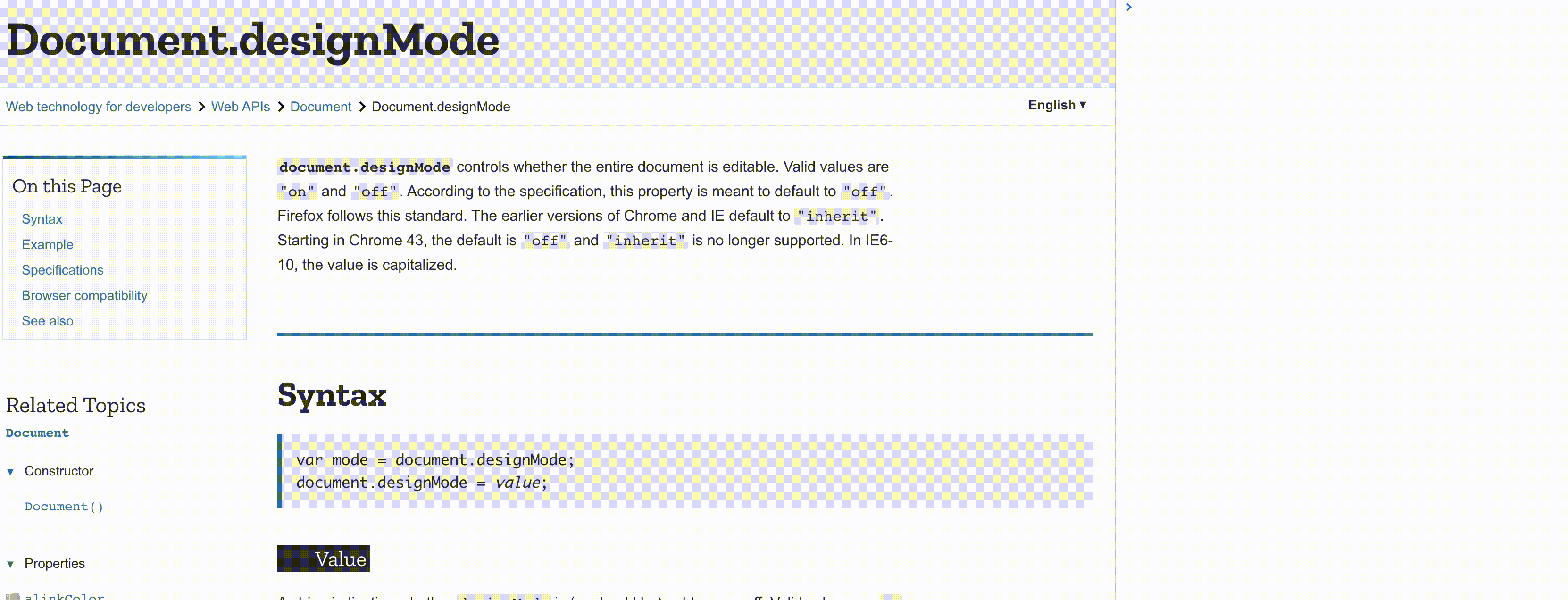Open the Specifications section link
The width and height of the screenshot is (1568, 600).
coord(63,270)
